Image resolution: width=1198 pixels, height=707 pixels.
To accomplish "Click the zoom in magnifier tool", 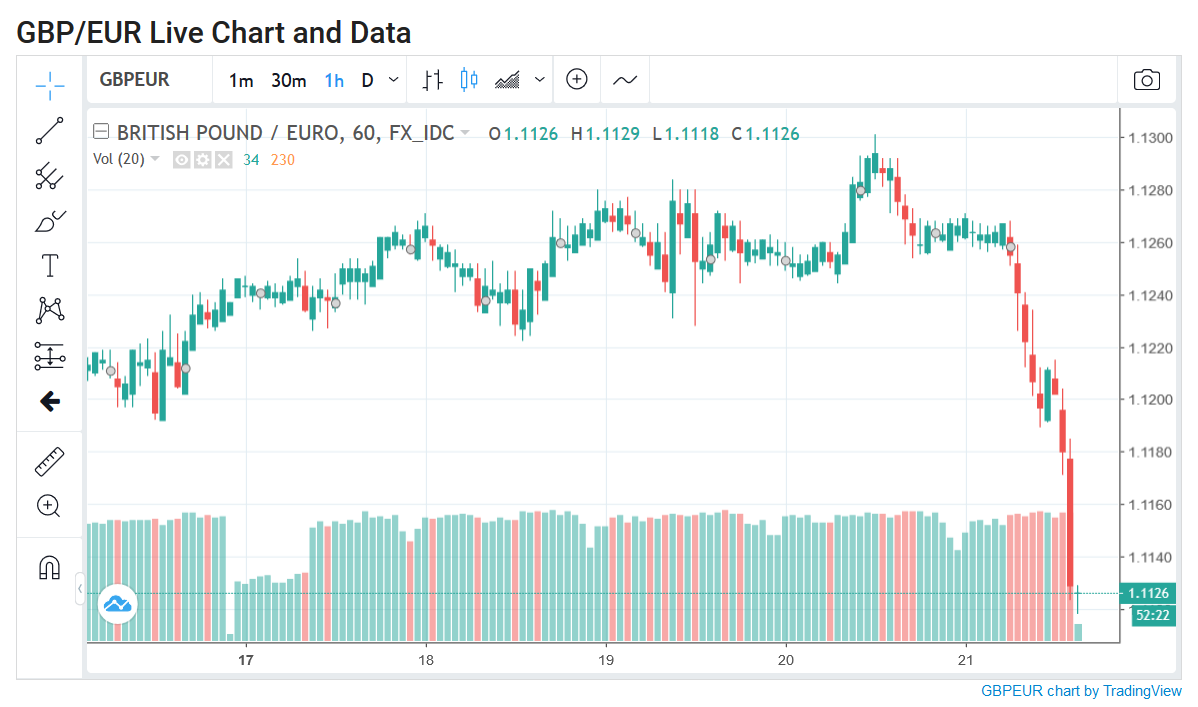I will 48,506.
